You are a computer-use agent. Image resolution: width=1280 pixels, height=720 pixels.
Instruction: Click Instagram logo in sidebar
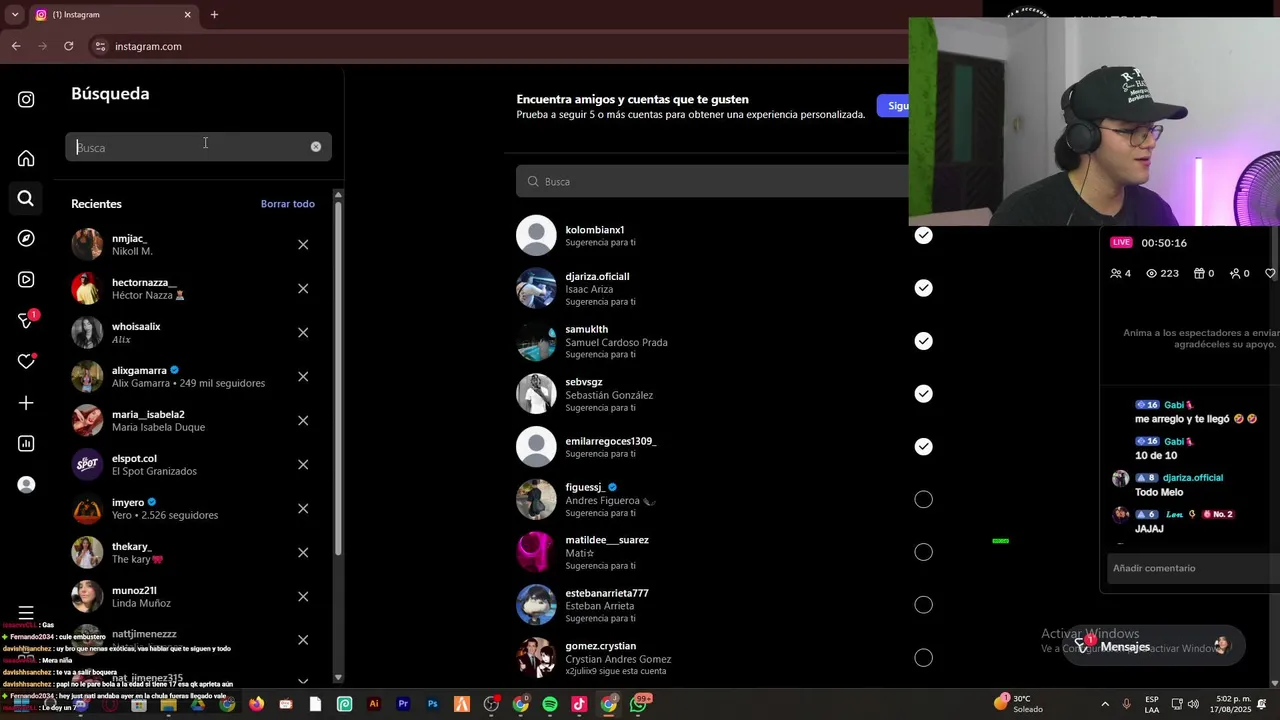coord(26,99)
